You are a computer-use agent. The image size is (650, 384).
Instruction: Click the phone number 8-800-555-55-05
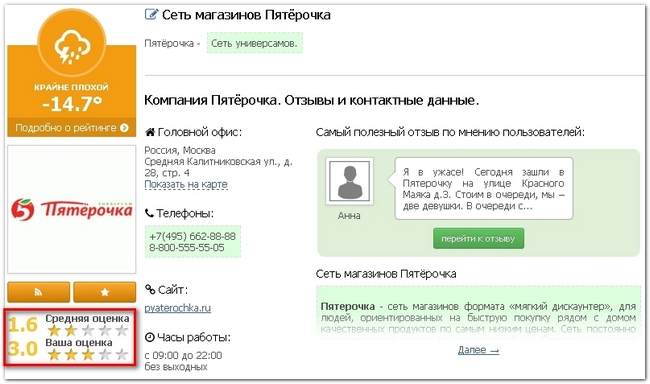point(187,248)
